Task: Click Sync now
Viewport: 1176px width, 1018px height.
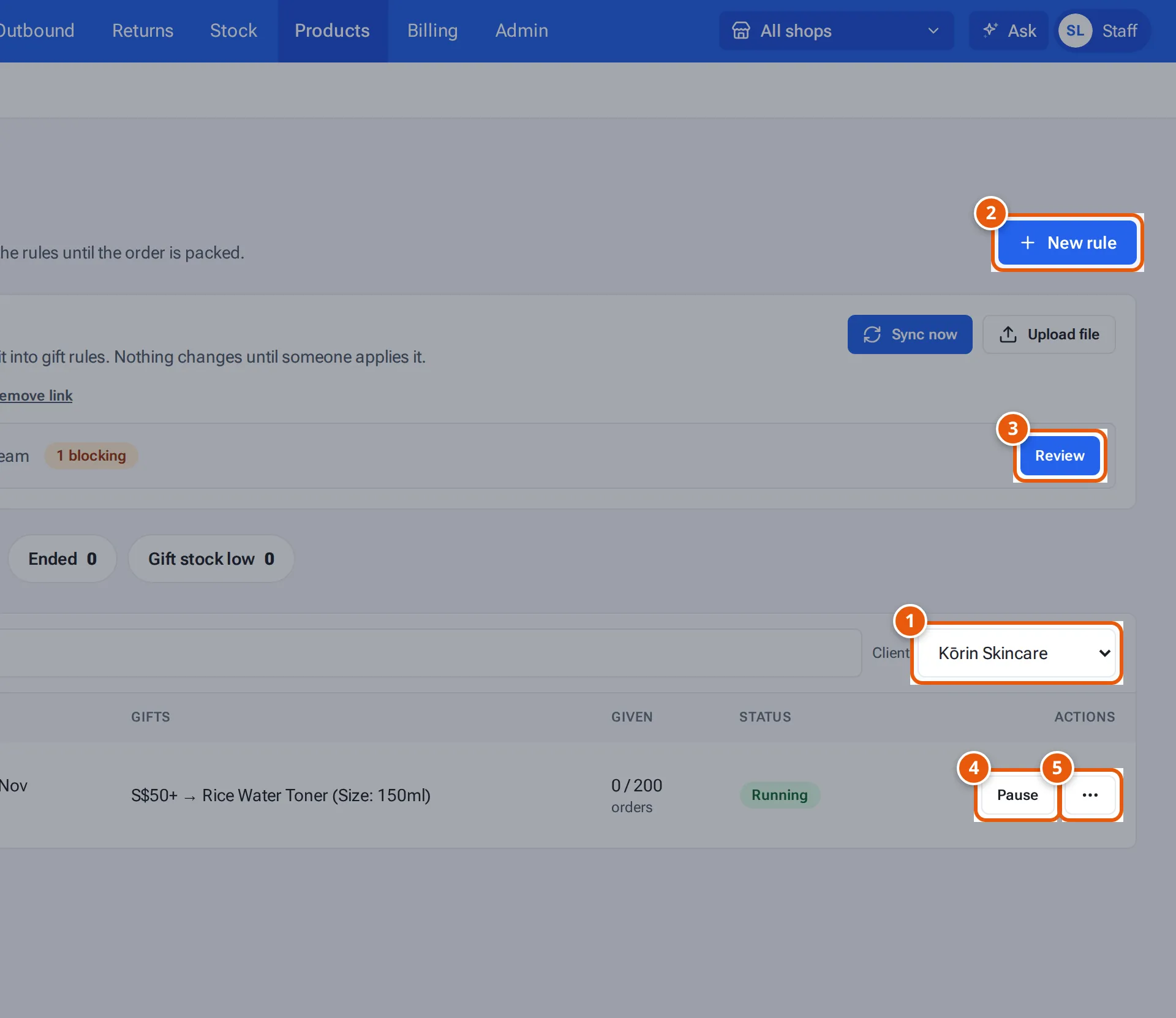Action: [x=910, y=334]
